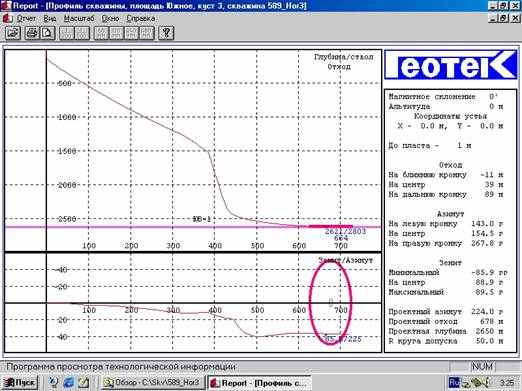Image resolution: width=522 pixels, height=391 pixels.
Task: Open the Окно menu
Action: coord(110,18)
